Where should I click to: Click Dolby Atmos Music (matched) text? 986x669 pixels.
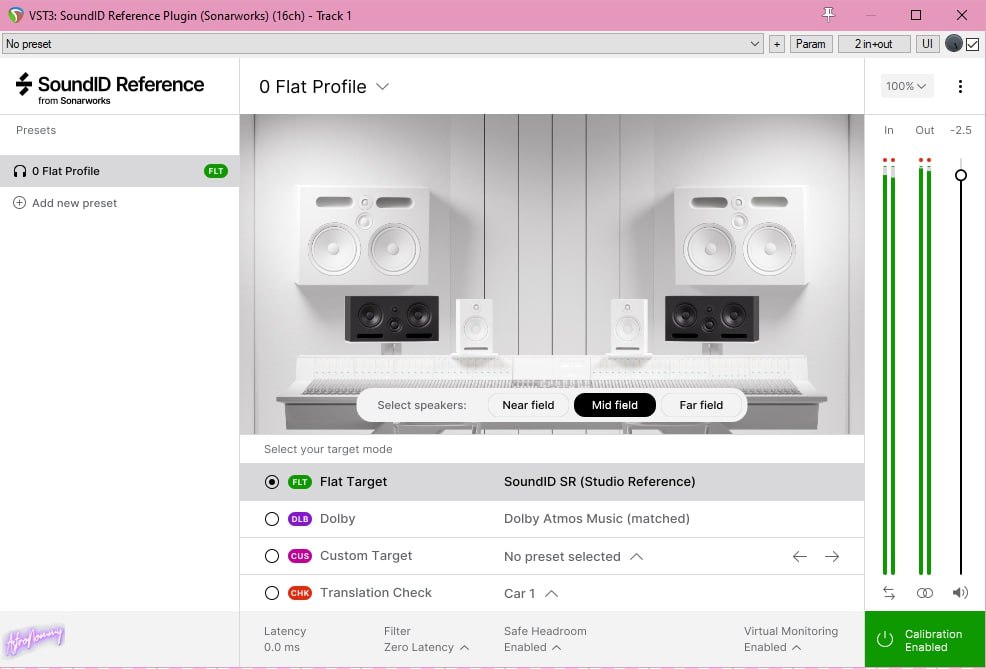597,519
